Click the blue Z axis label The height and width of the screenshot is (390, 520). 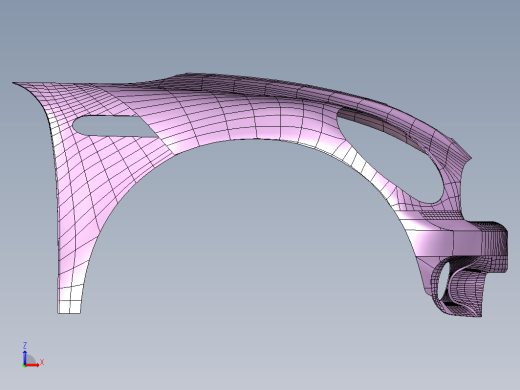(25, 345)
